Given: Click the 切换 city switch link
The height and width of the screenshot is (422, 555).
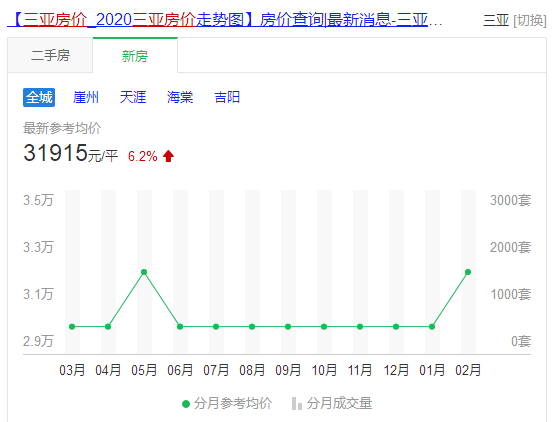Looking at the screenshot, I should click(x=530, y=21).
